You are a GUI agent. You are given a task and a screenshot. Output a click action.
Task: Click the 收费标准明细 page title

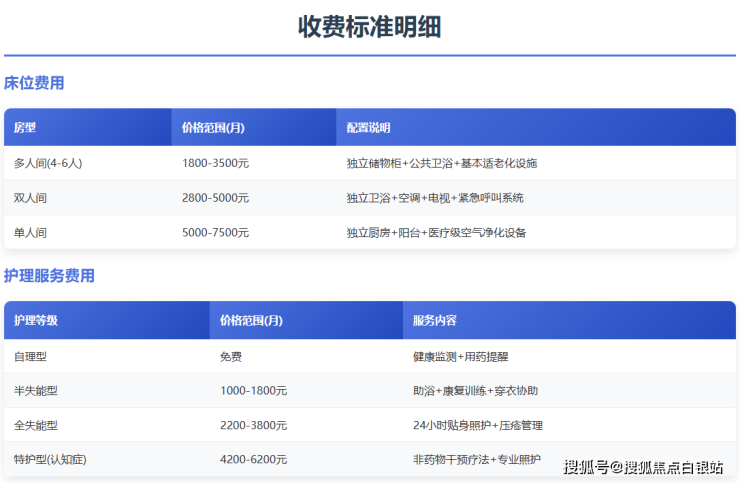click(x=369, y=27)
